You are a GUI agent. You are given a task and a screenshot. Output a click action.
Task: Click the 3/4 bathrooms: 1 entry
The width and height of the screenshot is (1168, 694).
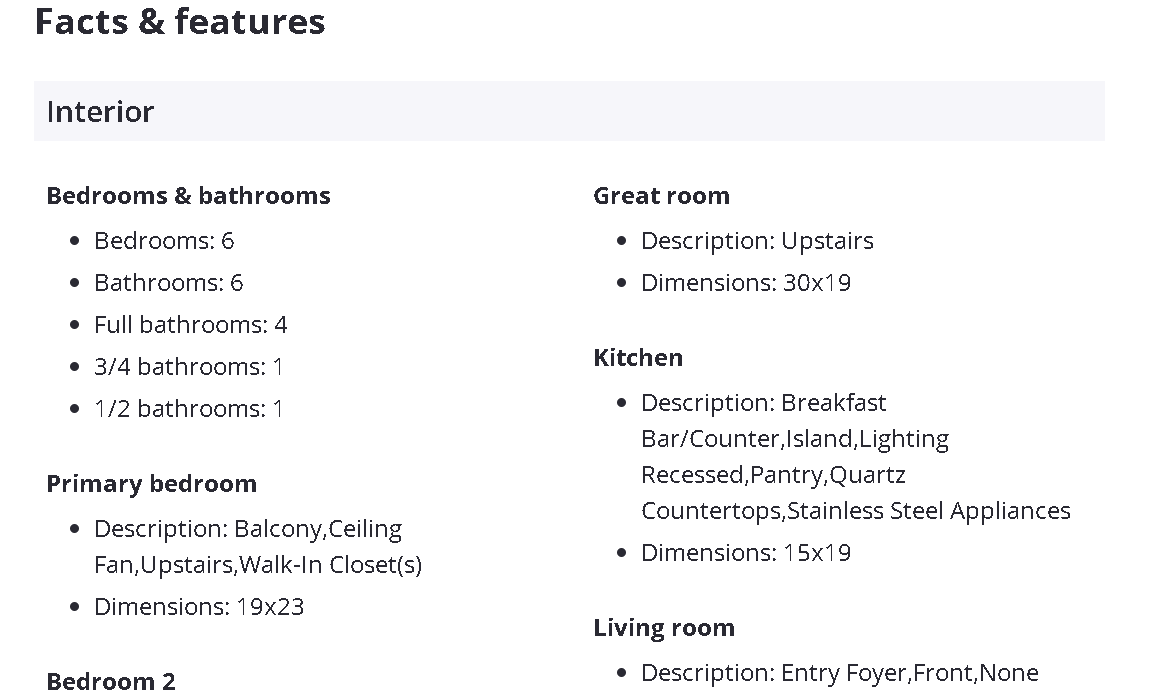tap(188, 367)
